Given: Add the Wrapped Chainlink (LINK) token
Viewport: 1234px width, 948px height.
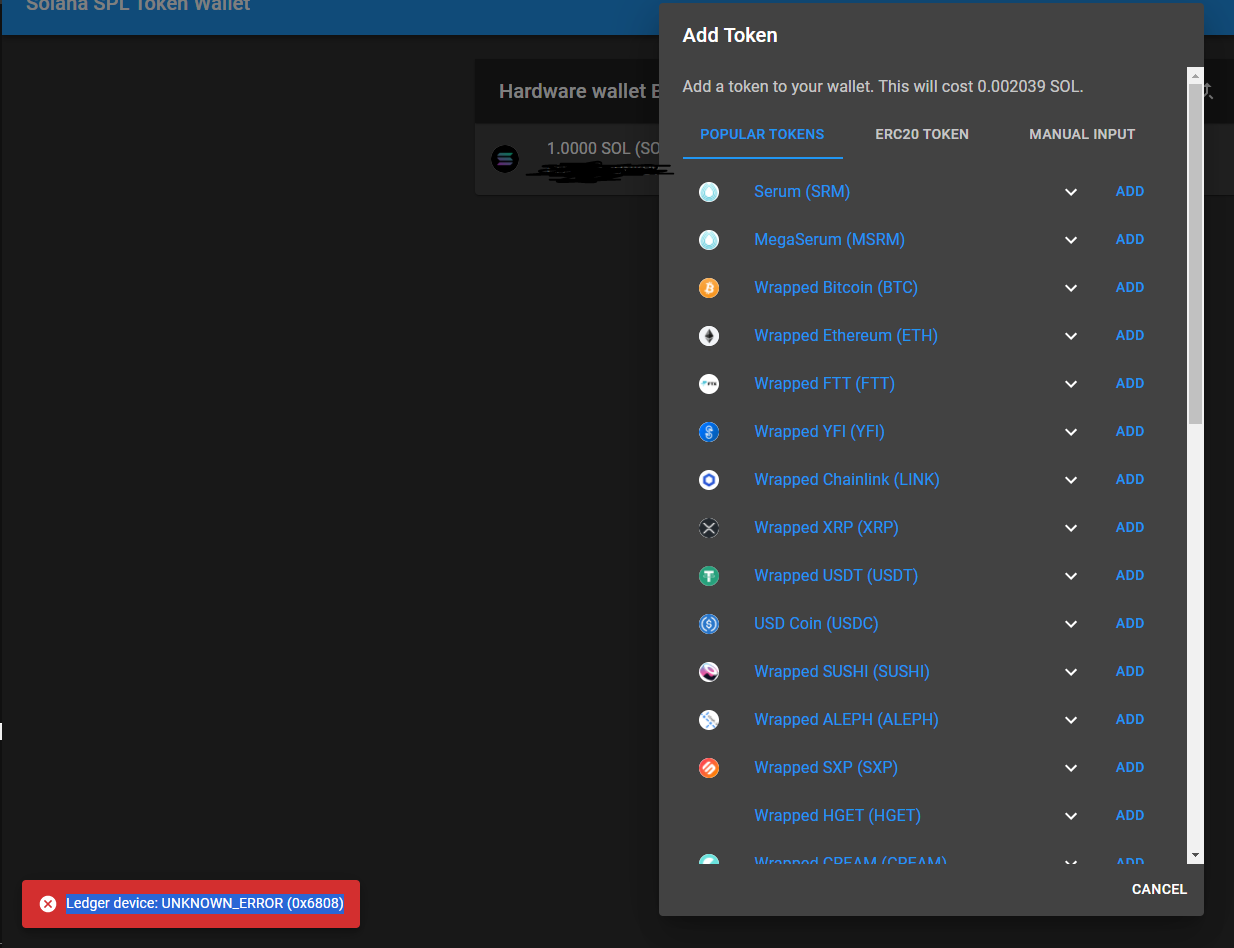Looking at the screenshot, I should (1130, 479).
